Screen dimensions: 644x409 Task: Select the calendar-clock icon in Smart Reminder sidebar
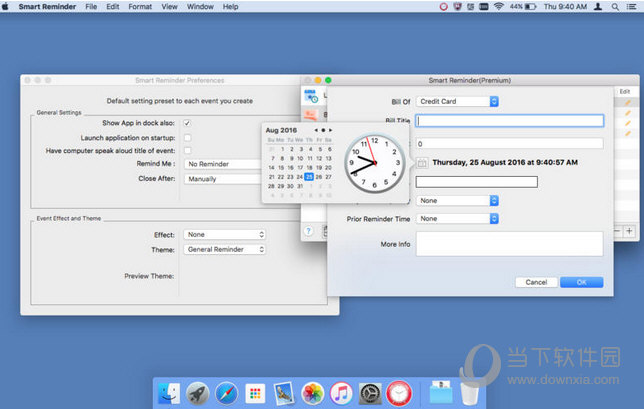tap(311, 96)
